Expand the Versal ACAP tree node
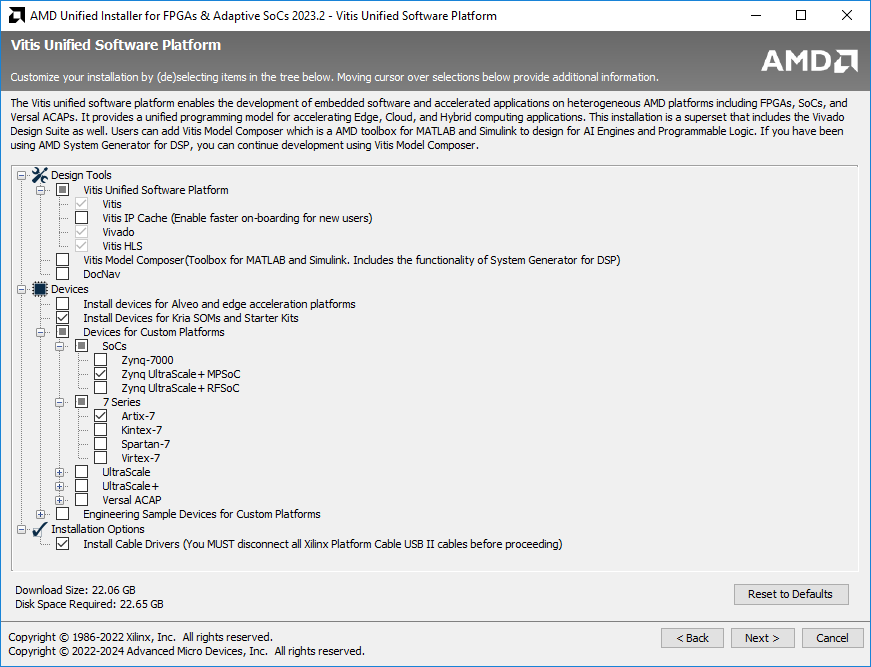The height and width of the screenshot is (667, 871). (60, 500)
